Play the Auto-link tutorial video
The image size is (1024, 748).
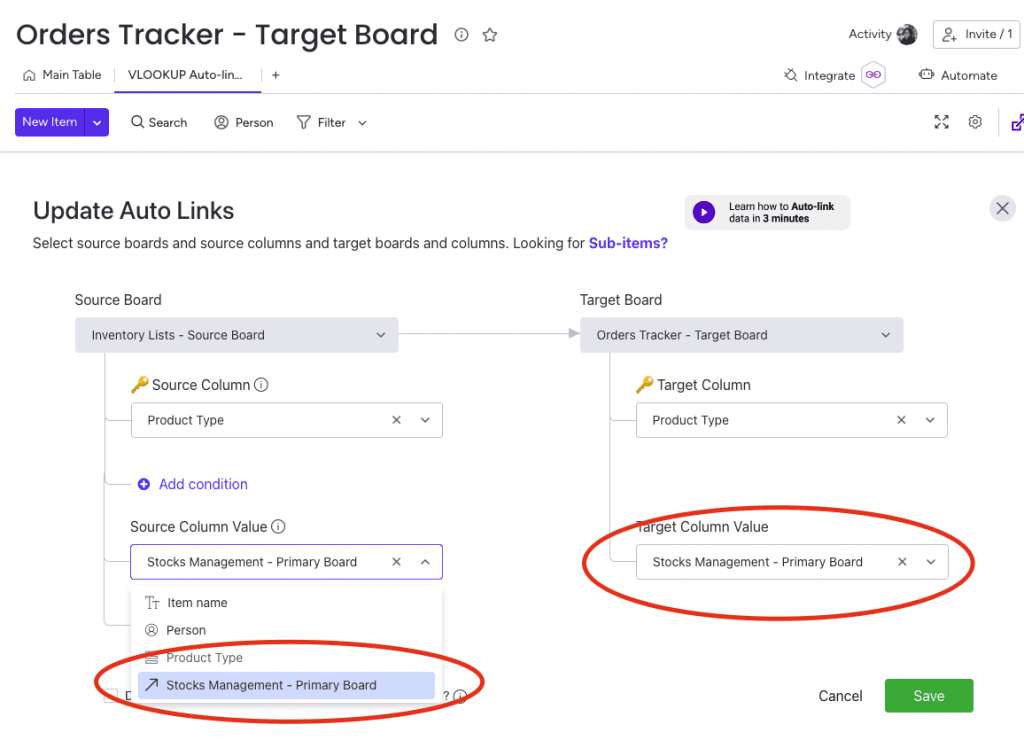pyautogui.click(x=704, y=212)
